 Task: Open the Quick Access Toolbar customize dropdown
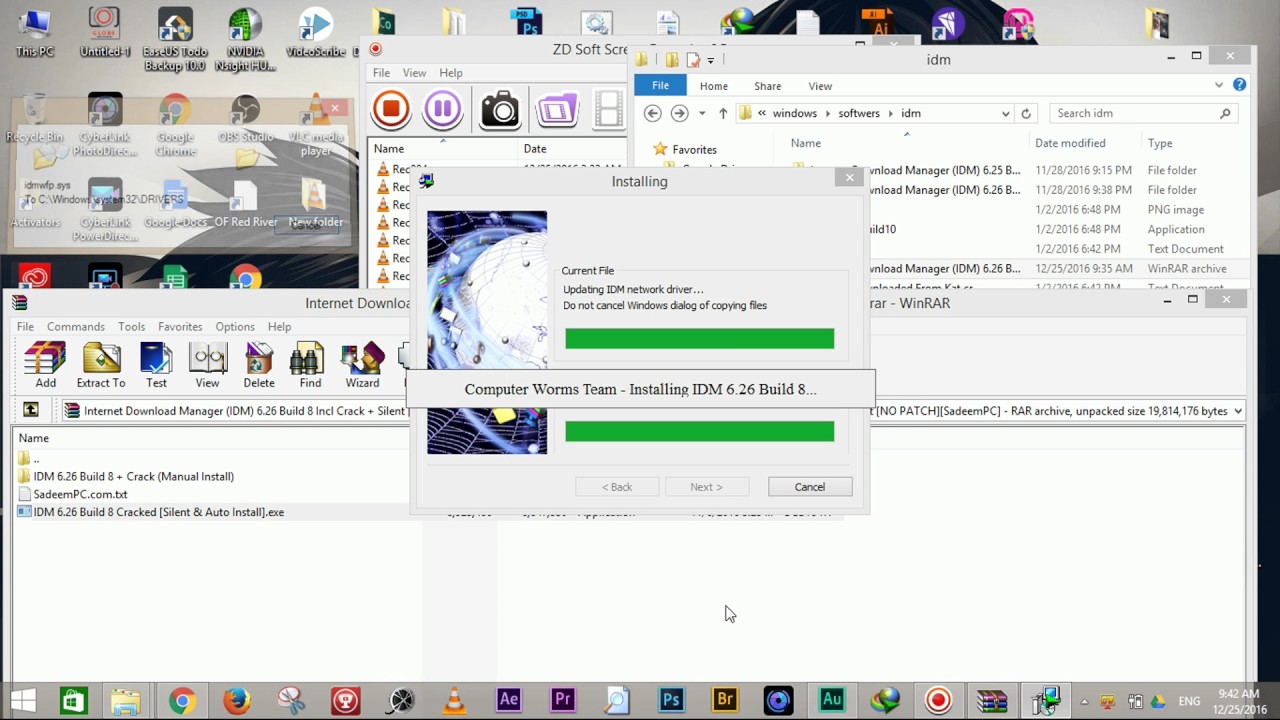[x=710, y=60]
